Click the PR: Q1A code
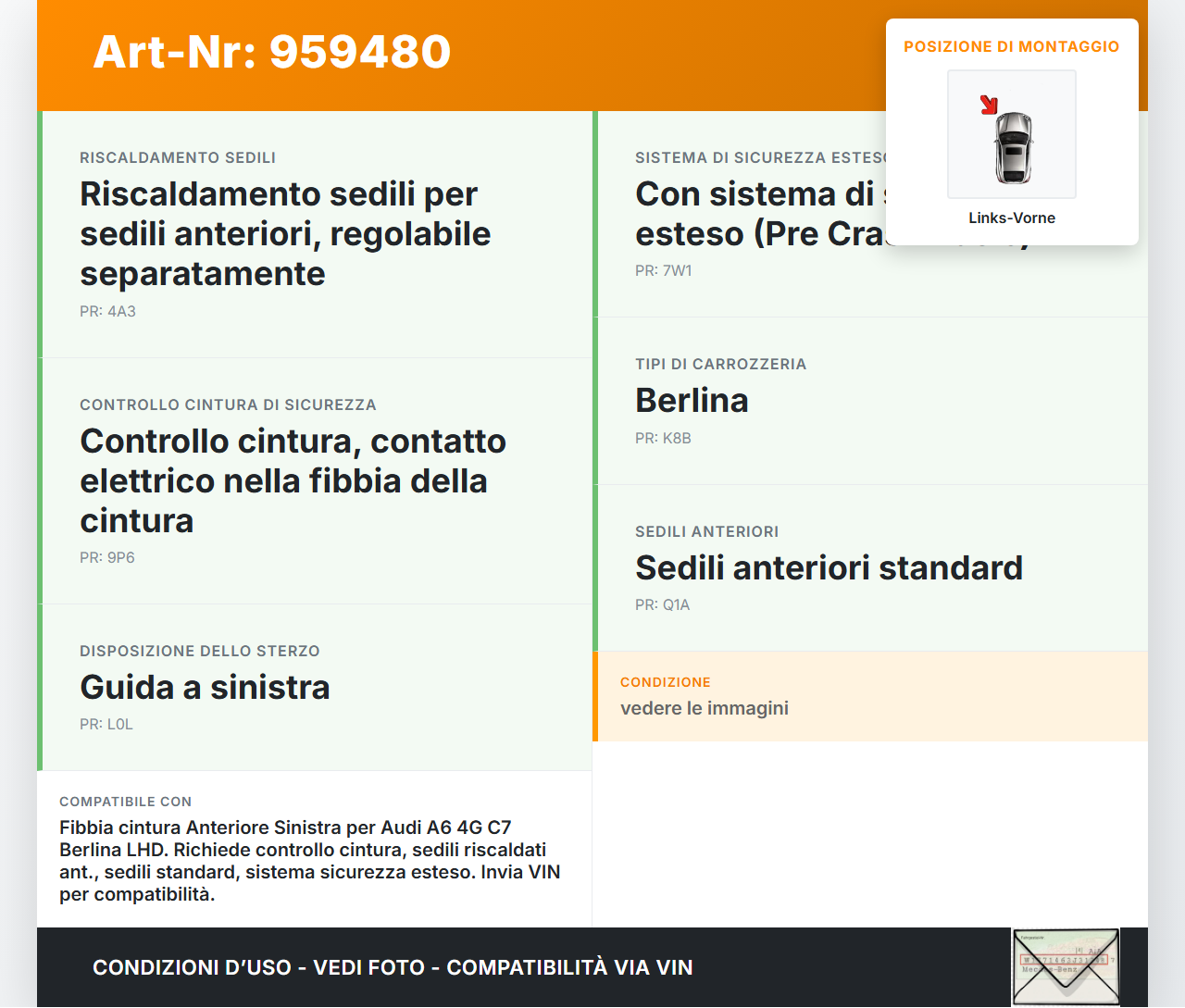The width and height of the screenshot is (1185, 1008). click(x=661, y=604)
